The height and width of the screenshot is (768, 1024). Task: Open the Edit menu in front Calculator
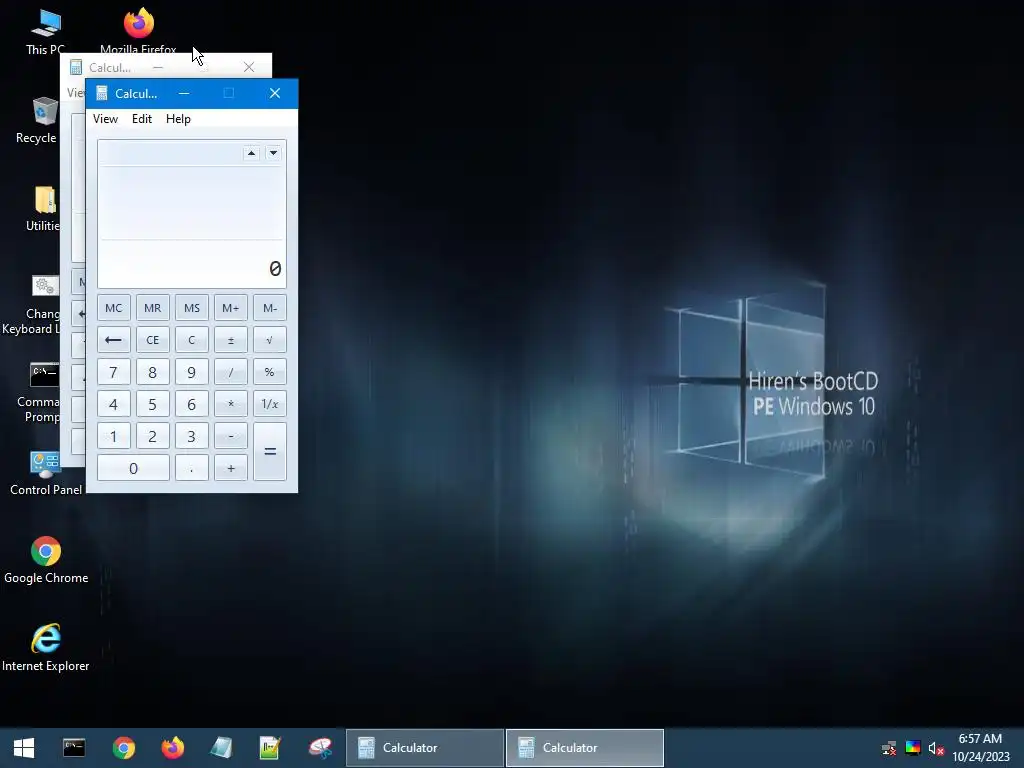(x=142, y=119)
